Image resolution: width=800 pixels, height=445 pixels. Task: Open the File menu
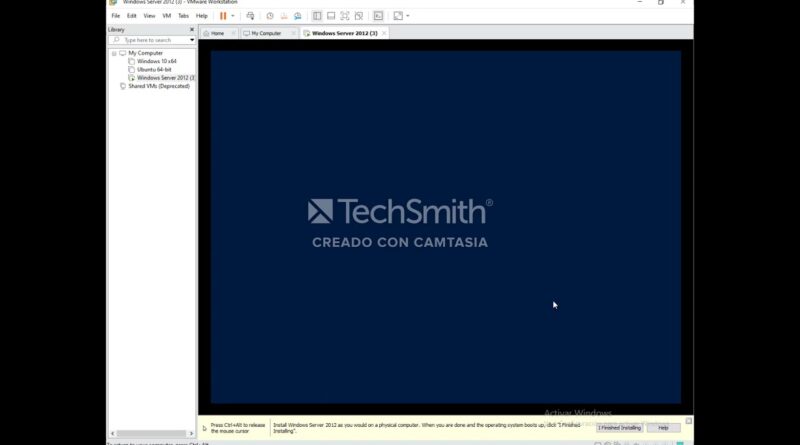(116, 16)
